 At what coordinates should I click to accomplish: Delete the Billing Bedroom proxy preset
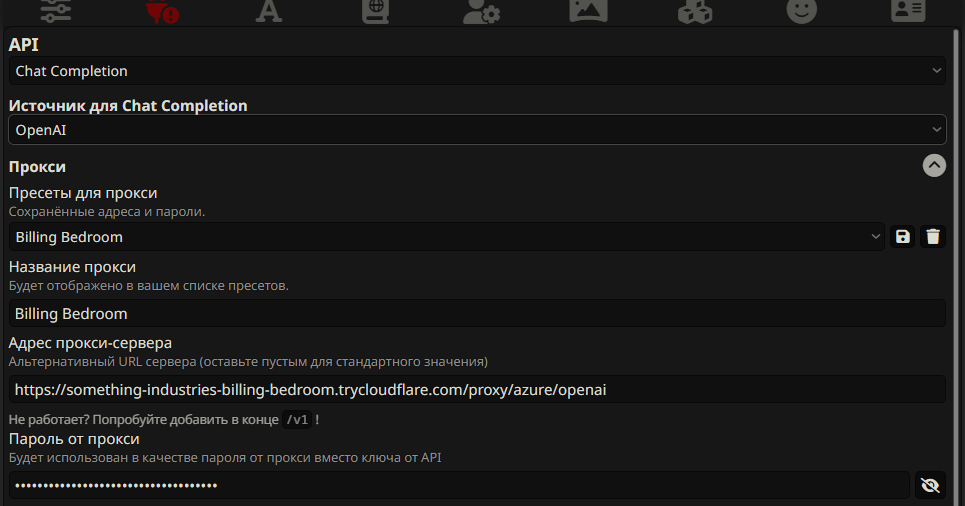tap(933, 237)
